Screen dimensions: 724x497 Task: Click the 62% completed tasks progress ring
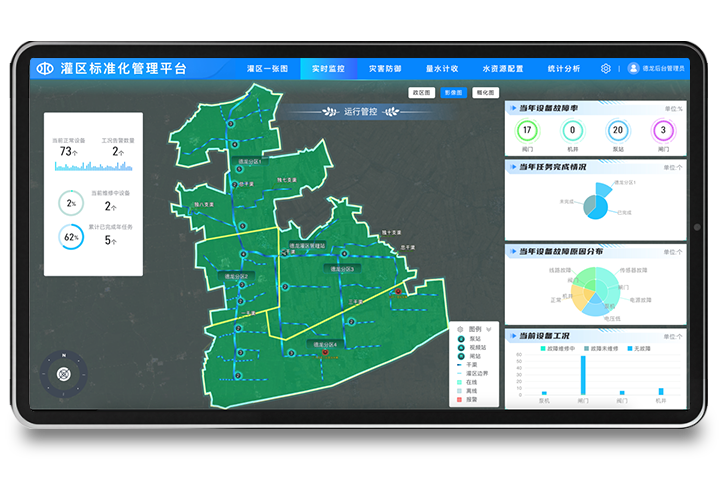point(71,237)
